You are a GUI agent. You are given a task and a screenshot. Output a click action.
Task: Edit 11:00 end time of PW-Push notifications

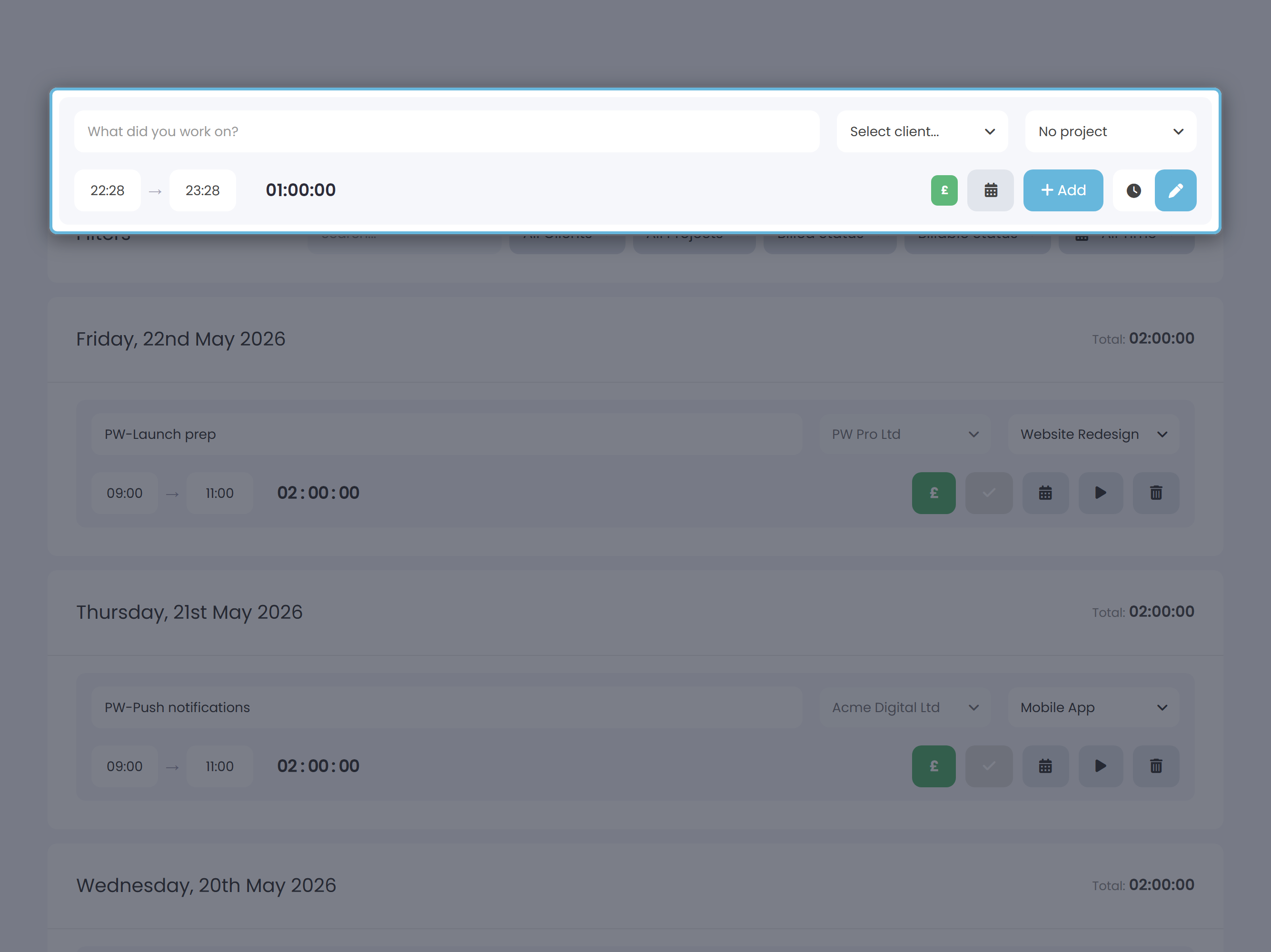tap(219, 766)
